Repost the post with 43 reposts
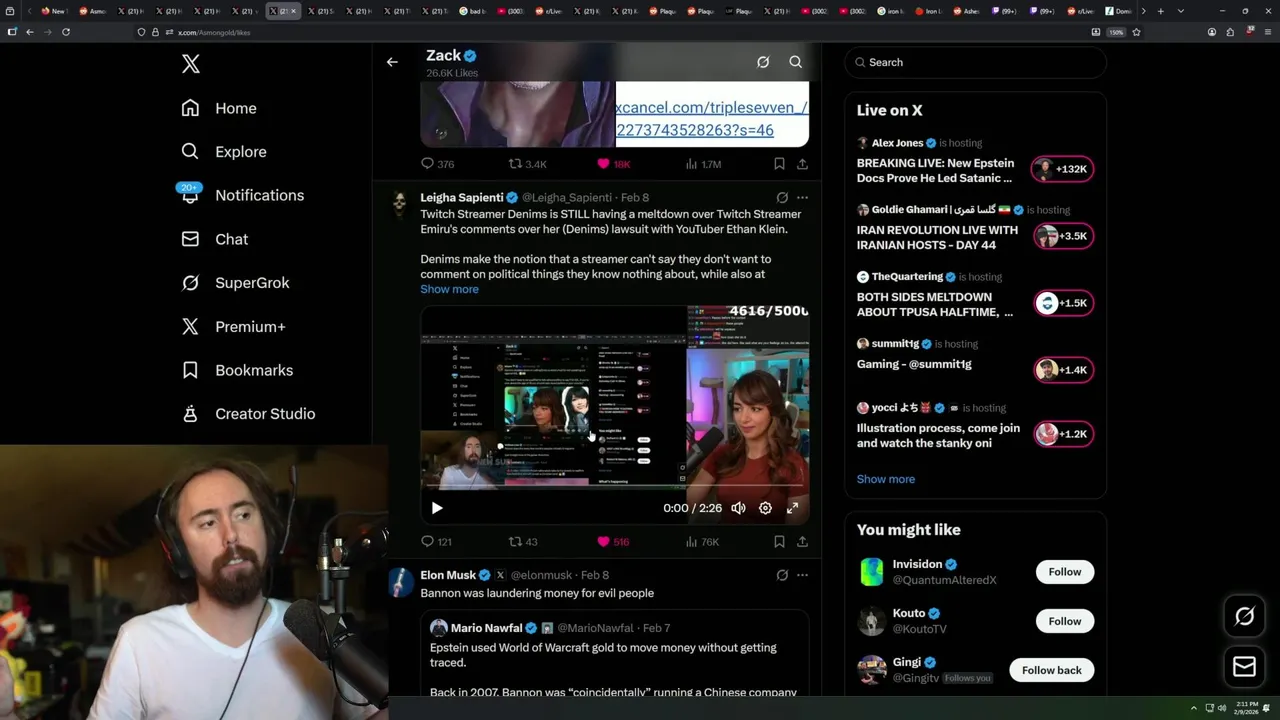 click(x=523, y=542)
